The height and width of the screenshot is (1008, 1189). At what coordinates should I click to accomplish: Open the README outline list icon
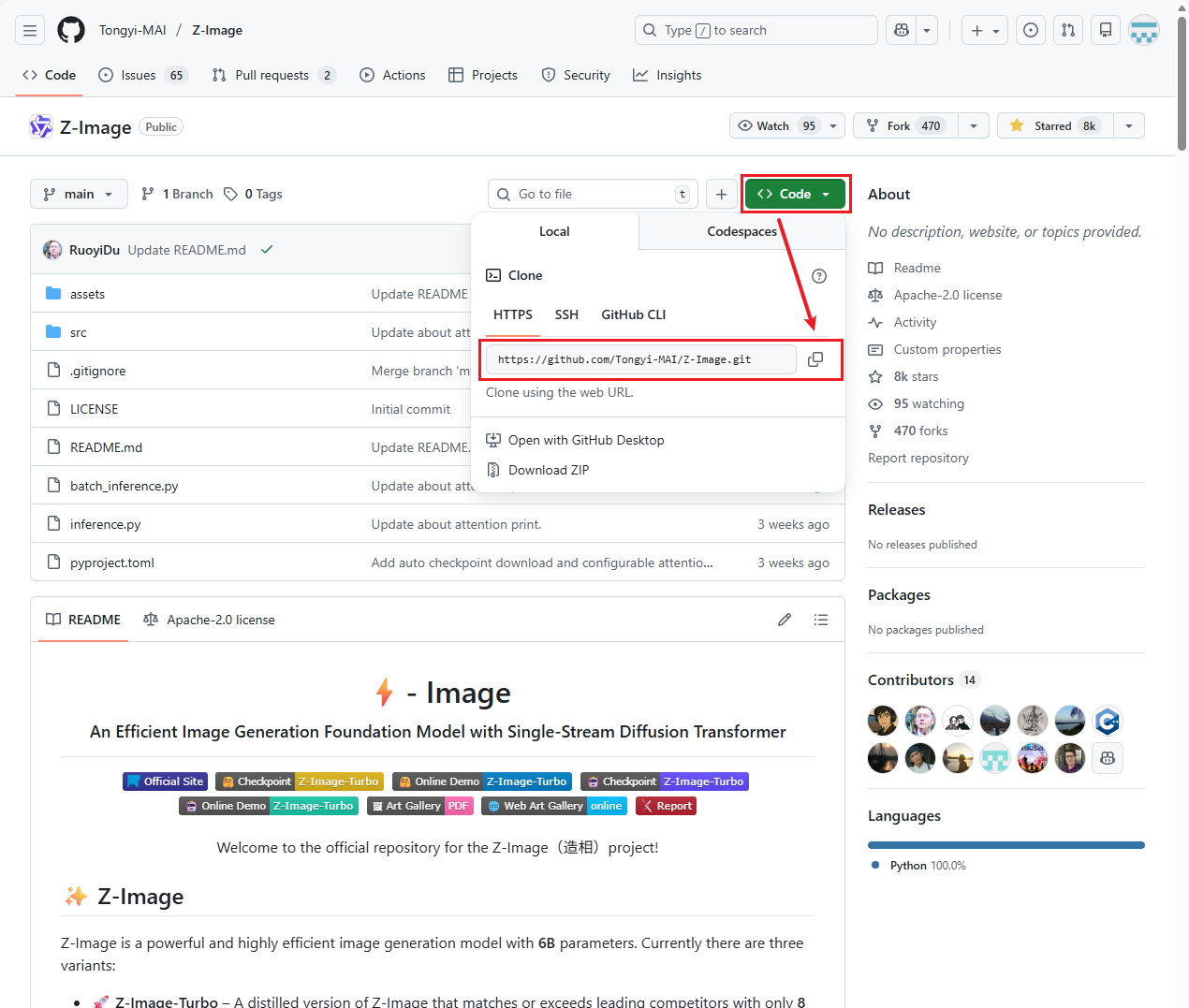821,620
